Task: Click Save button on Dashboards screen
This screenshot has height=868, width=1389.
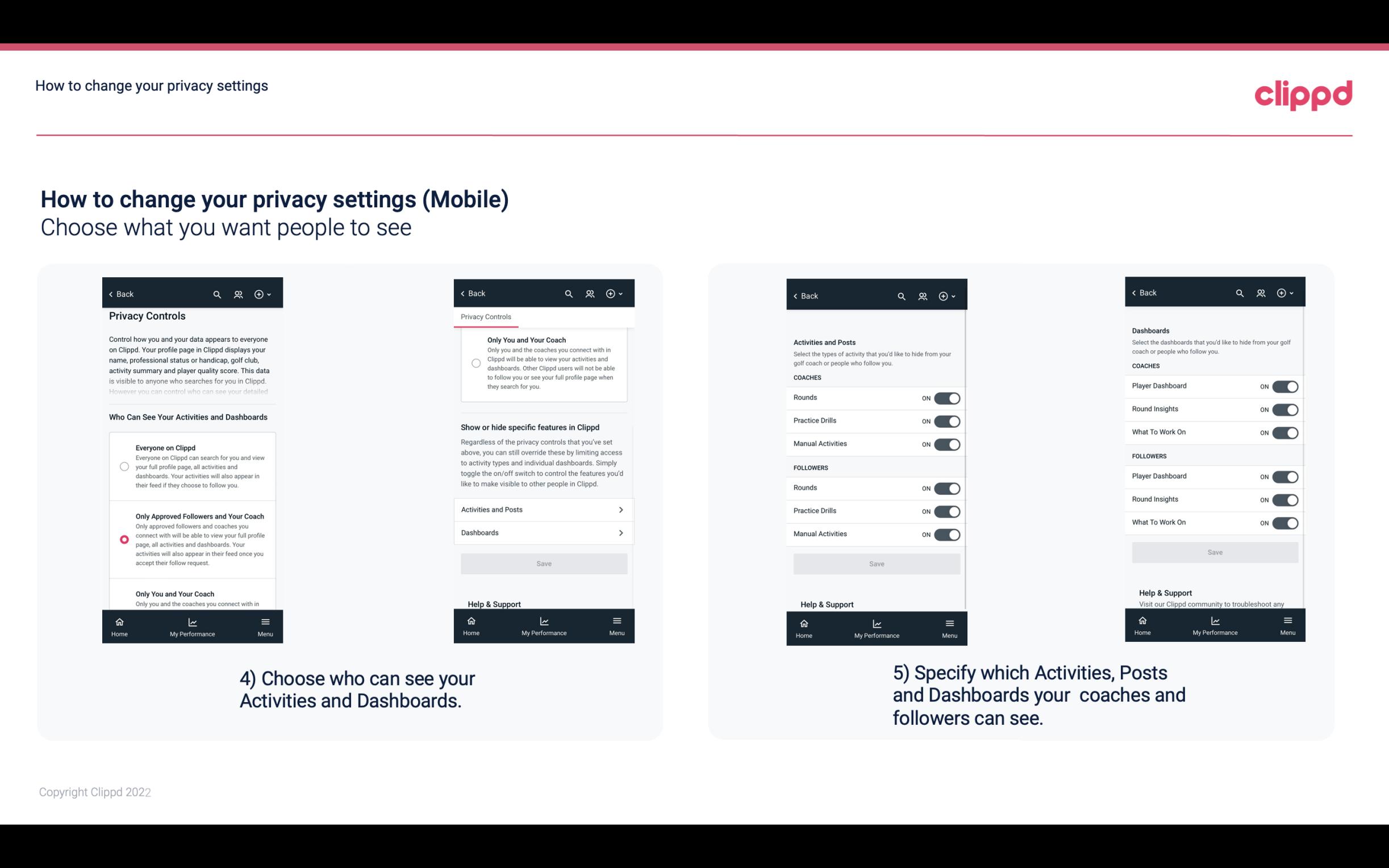Action: click(1215, 552)
